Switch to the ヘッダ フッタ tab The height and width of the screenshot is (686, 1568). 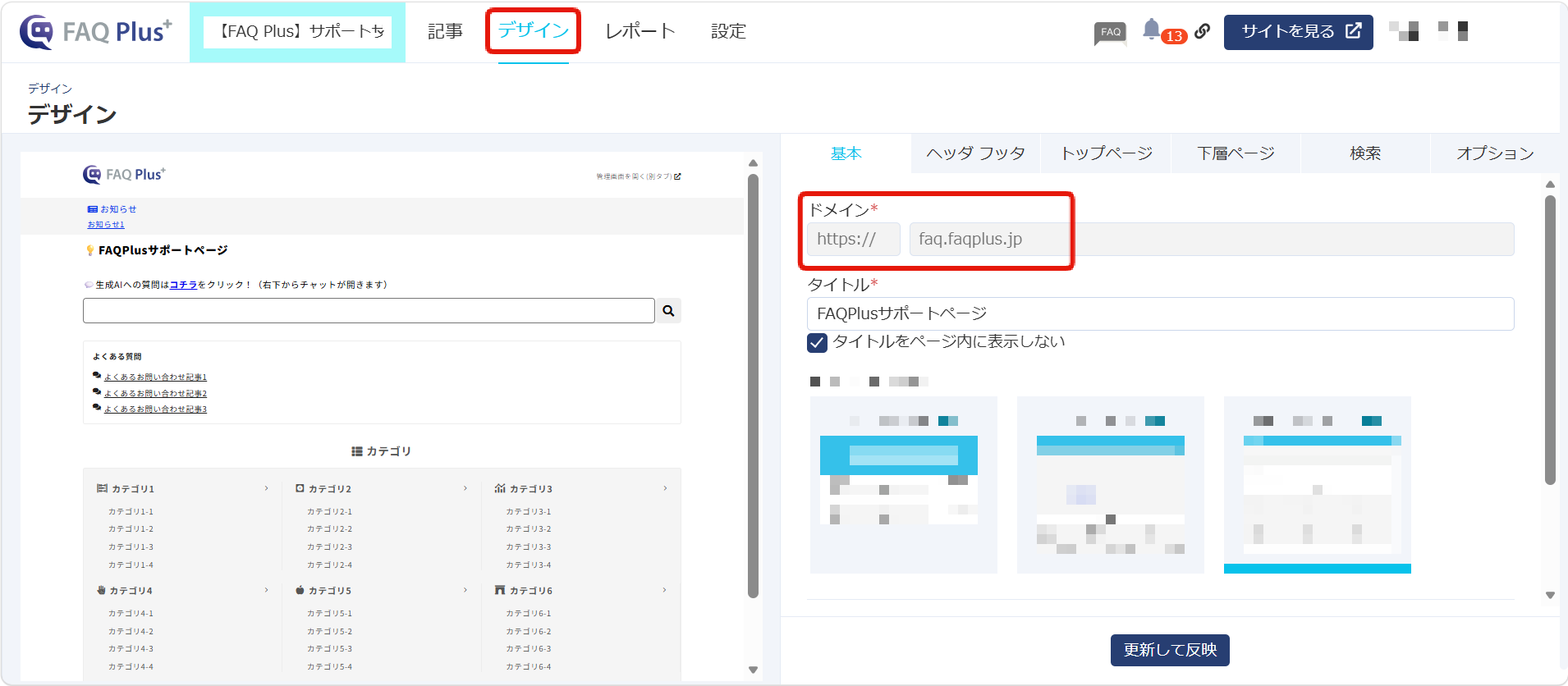976,153
